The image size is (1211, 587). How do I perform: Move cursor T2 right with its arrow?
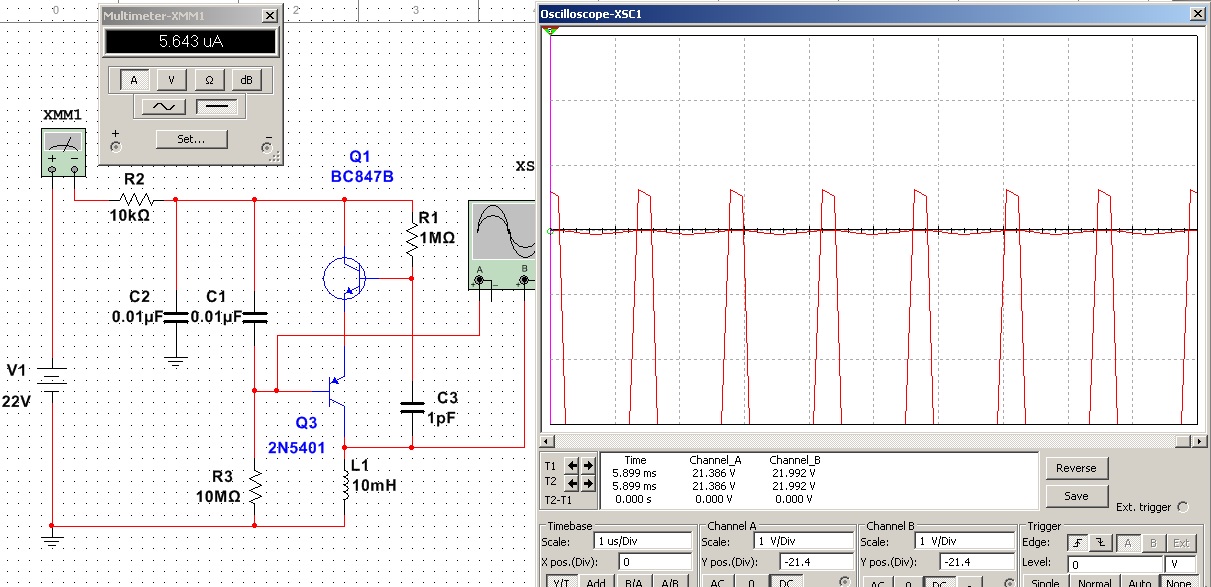coord(586,482)
